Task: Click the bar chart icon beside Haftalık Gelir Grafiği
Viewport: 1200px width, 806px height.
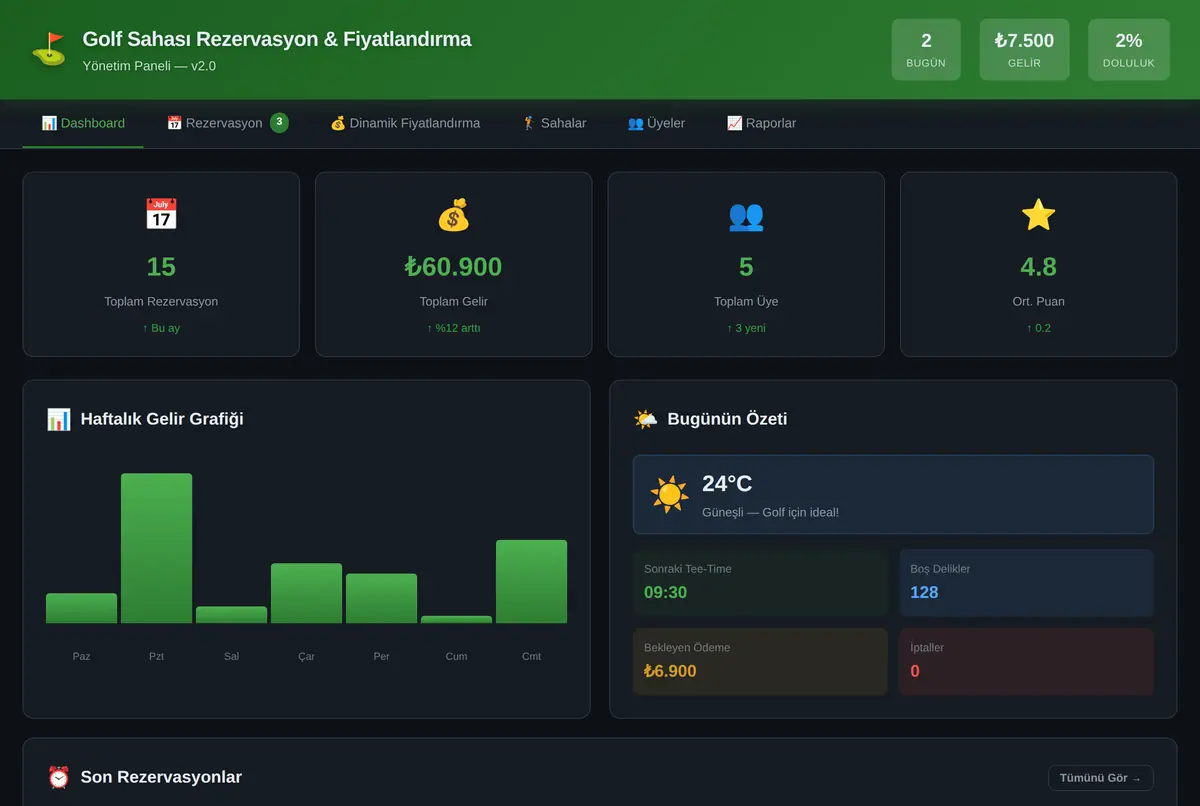Action: pos(59,419)
